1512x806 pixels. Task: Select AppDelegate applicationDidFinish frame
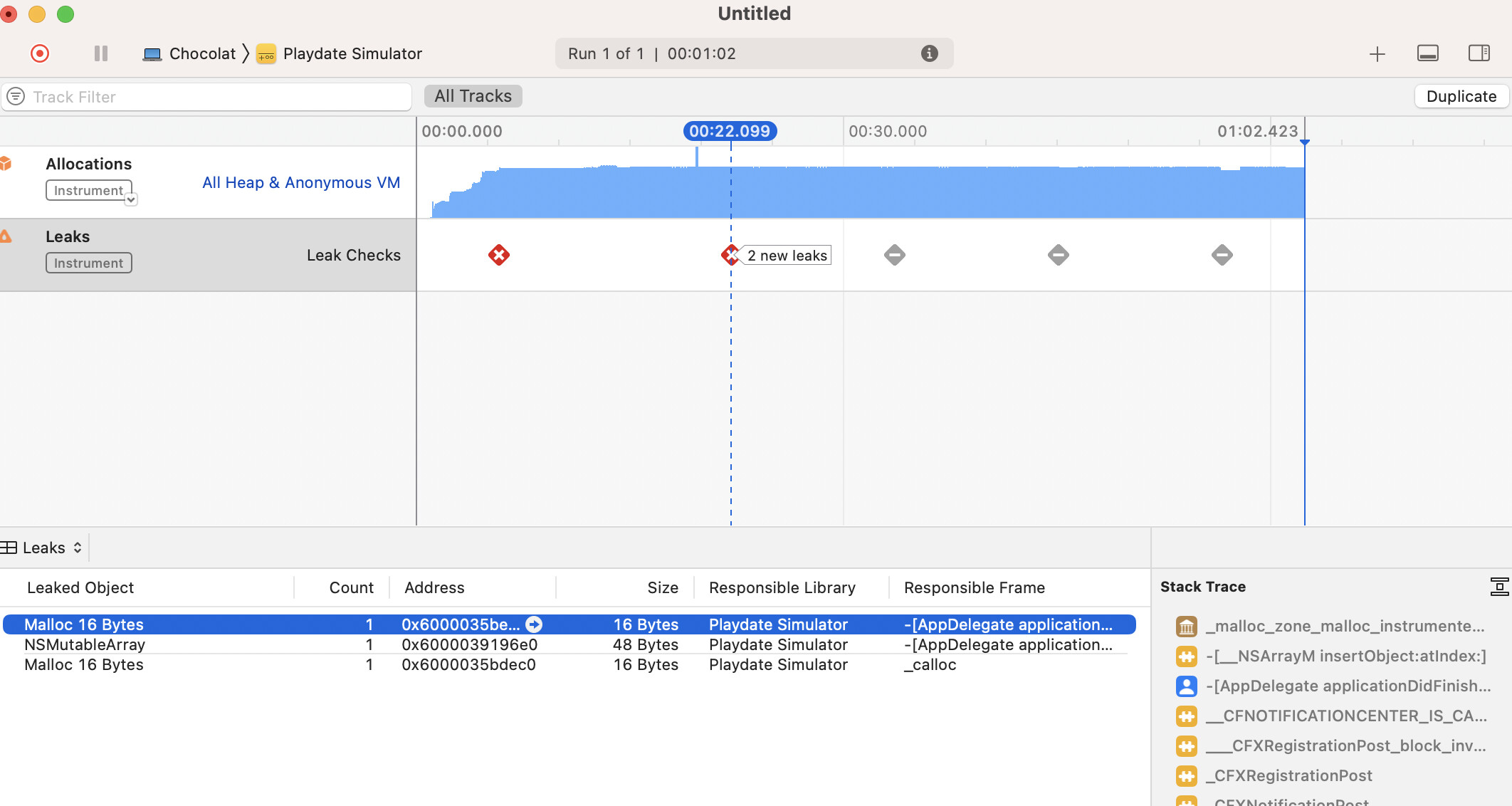[1333, 686]
